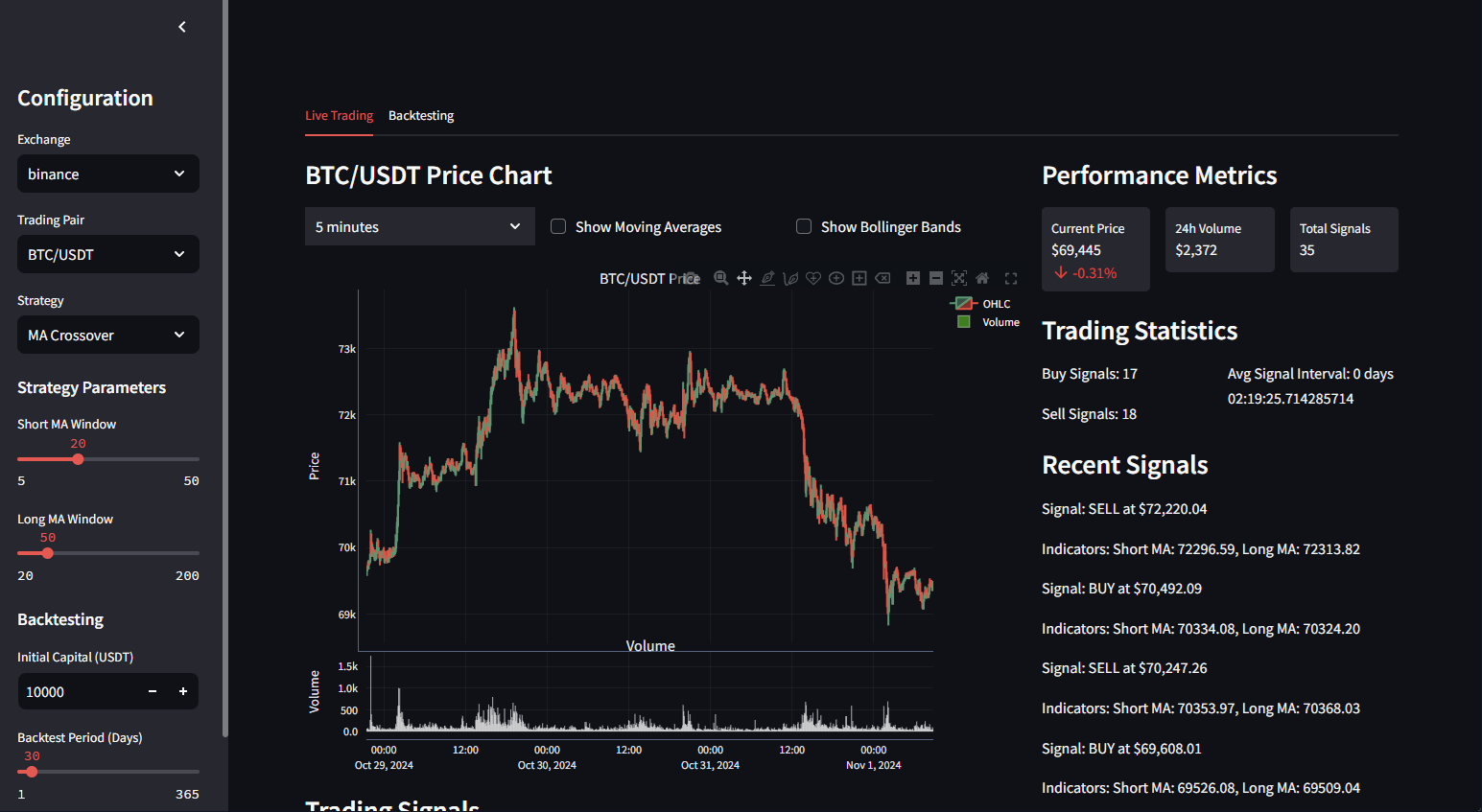This screenshot has height=812, width=1482.
Task: Open the Exchange dropdown showing binance
Action: [x=107, y=174]
